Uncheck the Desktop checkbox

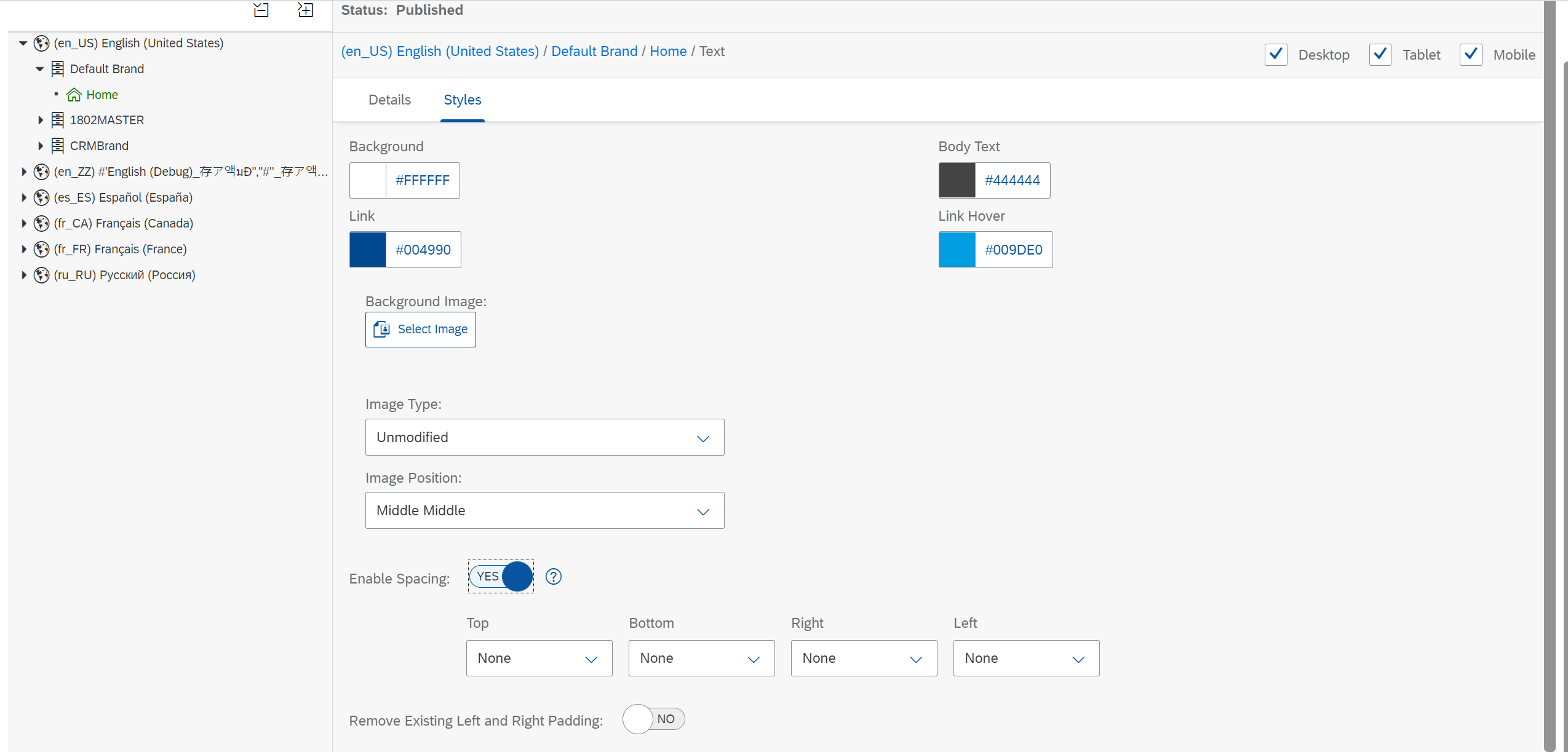pyautogui.click(x=1276, y=55)
